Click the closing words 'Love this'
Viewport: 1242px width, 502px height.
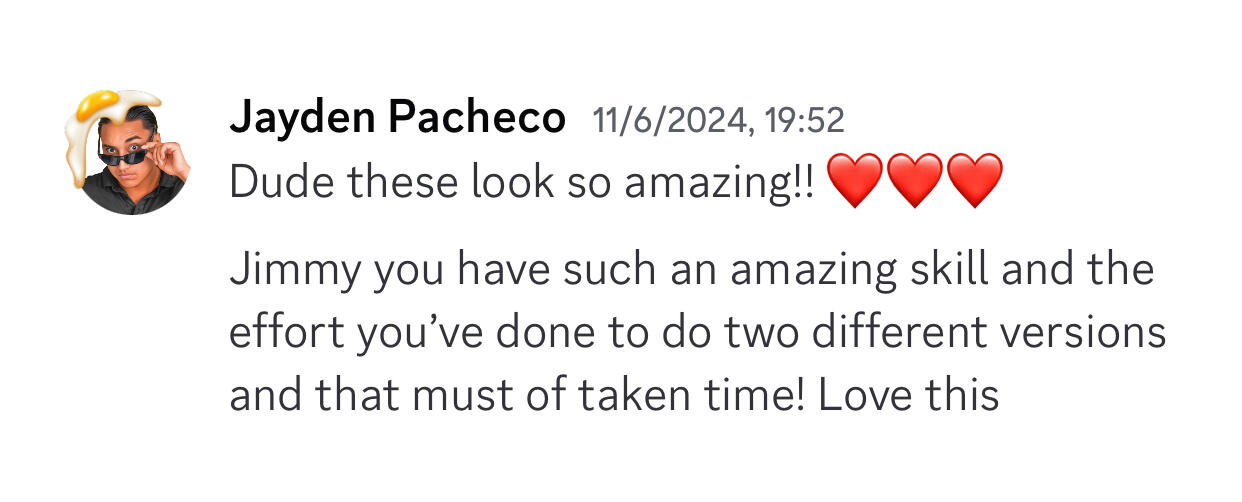pos(908,395)
